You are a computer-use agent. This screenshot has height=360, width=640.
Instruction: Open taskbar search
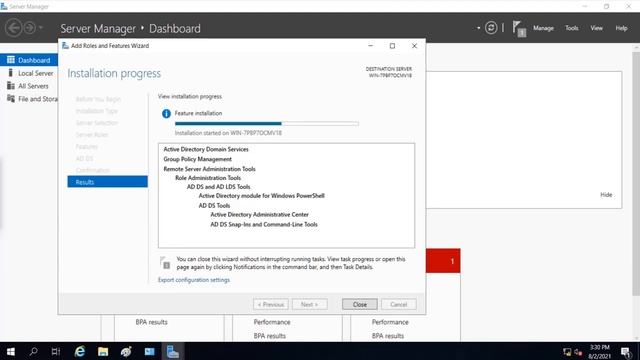pyautogui.click(x=33, y=351)
